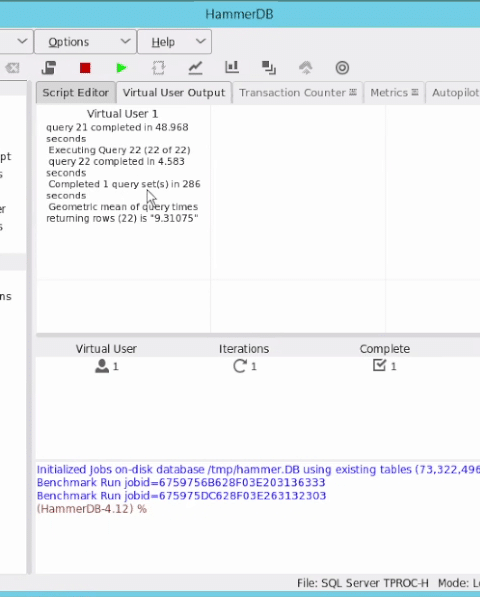Click the jobid 675975DC628F03E263132303 console line
The width and height of the screenshot is (480, 597).
tap(182, 496)
